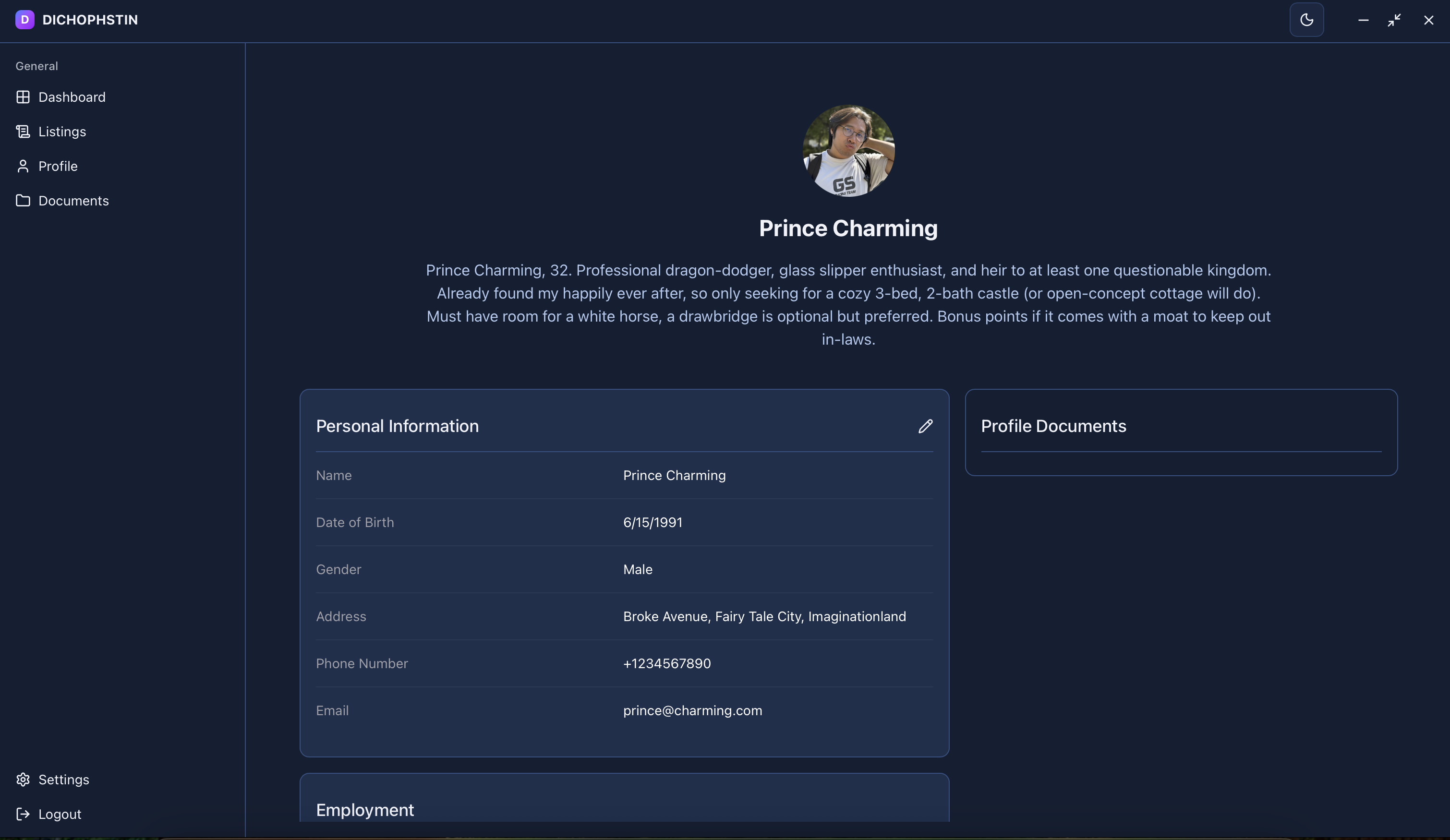Image resolution: width=1450 pixels, height=840 pixels.
Task: Click the Dashboard grid icon
Action: point(23,97)
